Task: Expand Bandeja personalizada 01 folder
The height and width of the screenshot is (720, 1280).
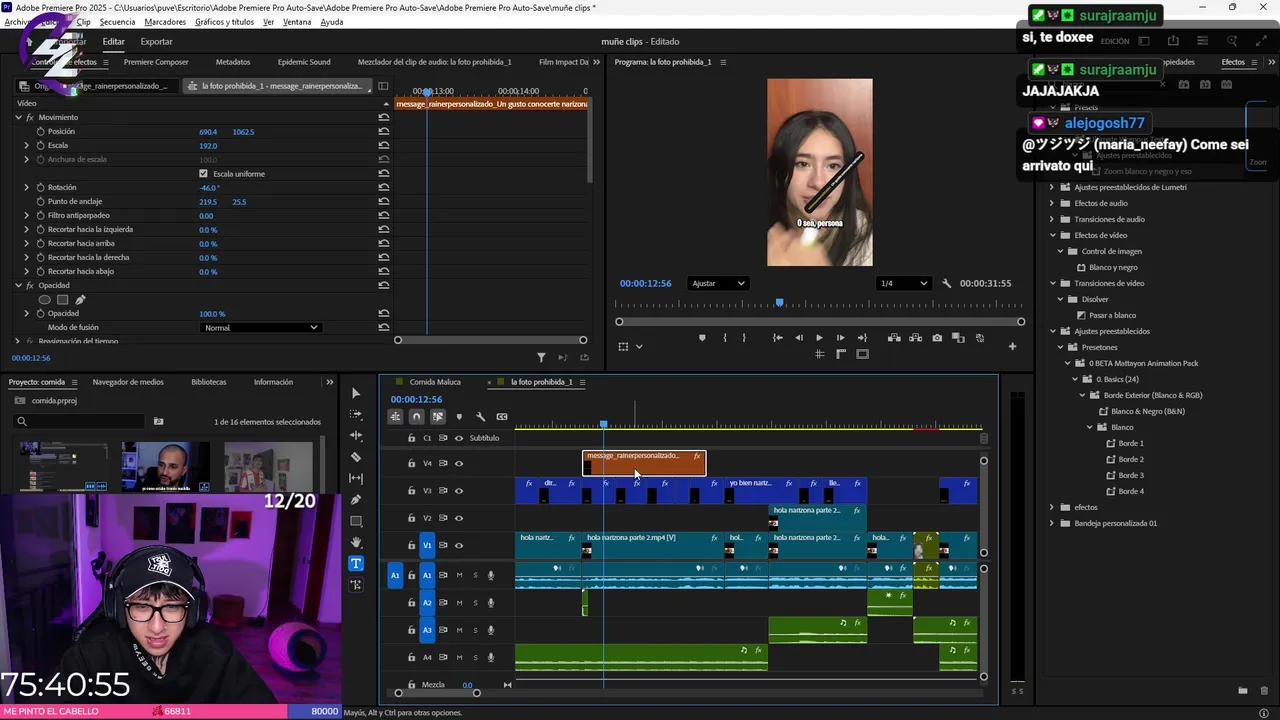Action: click(x=1052, y=523)
